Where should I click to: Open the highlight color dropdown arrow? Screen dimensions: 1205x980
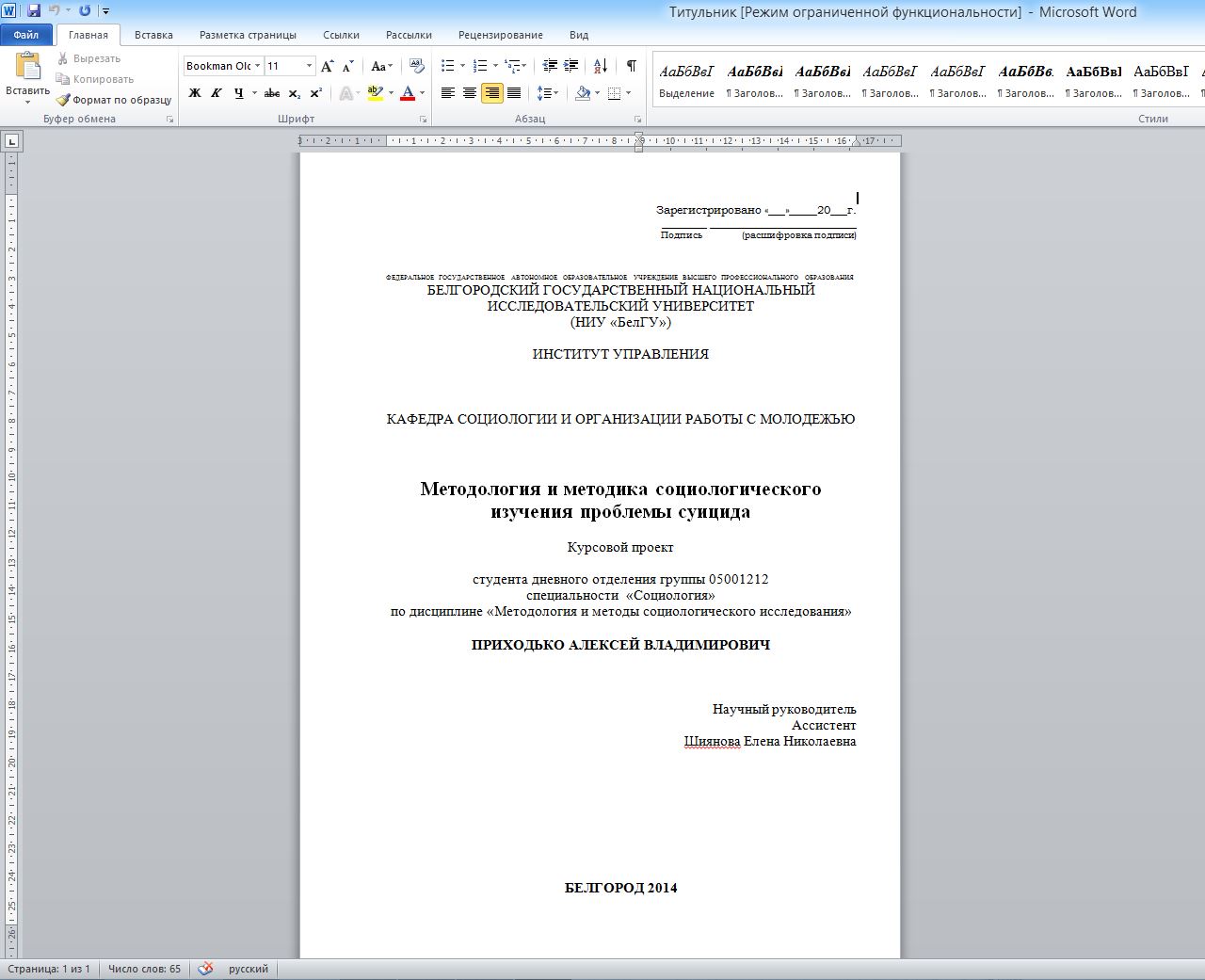pos(391,93)
